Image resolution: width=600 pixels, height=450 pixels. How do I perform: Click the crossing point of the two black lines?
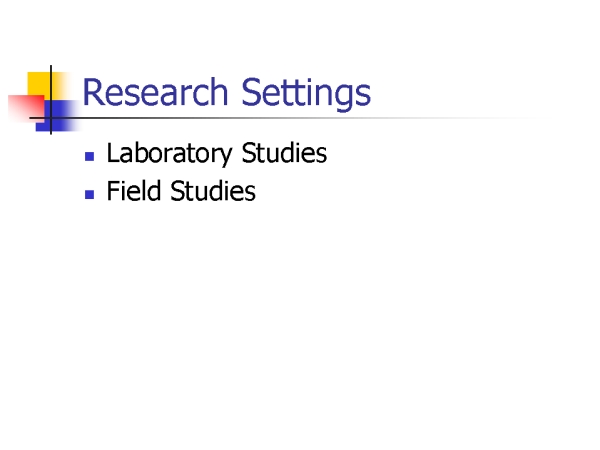pos(51,118)
